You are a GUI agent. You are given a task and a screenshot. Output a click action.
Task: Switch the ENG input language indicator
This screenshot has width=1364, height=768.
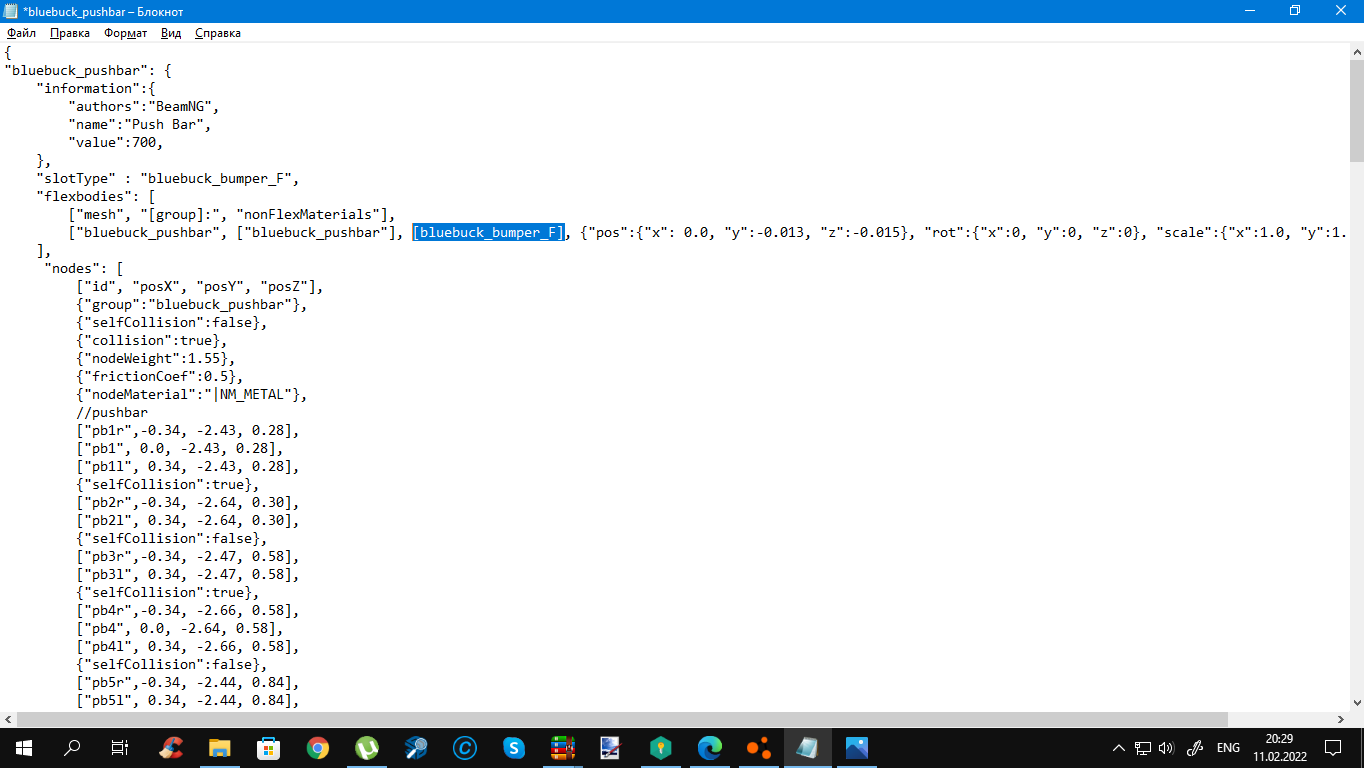coord(1228,747)
